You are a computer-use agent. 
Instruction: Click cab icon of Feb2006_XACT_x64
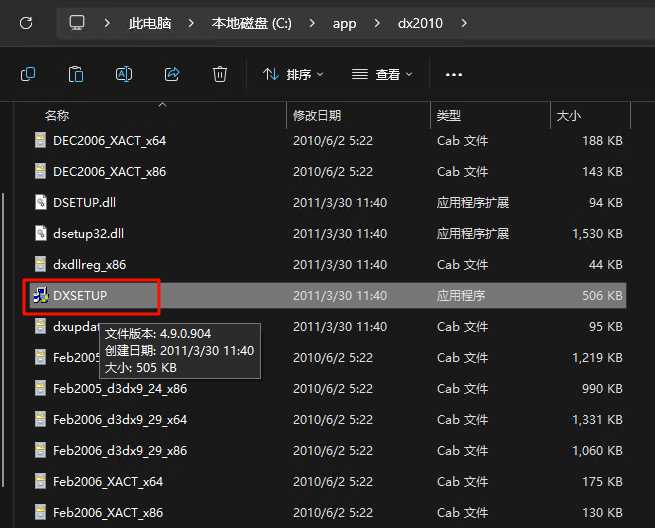pyautogui.click(x=41, y=481)
